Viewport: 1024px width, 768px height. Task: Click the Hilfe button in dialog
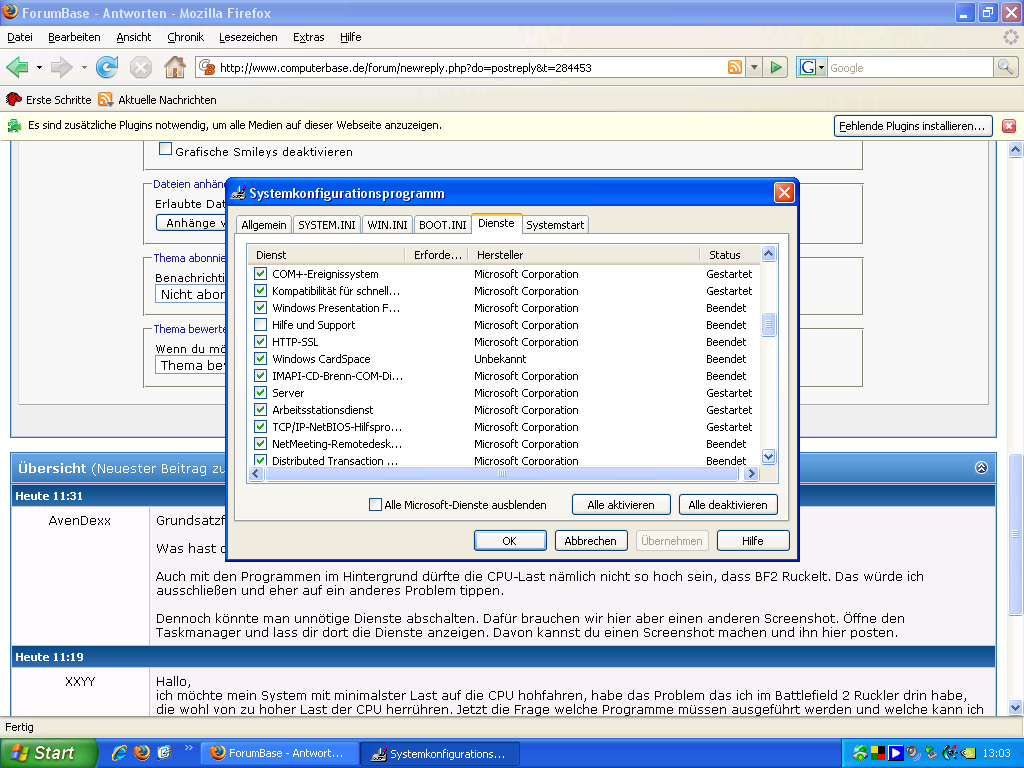pos(753,541)
